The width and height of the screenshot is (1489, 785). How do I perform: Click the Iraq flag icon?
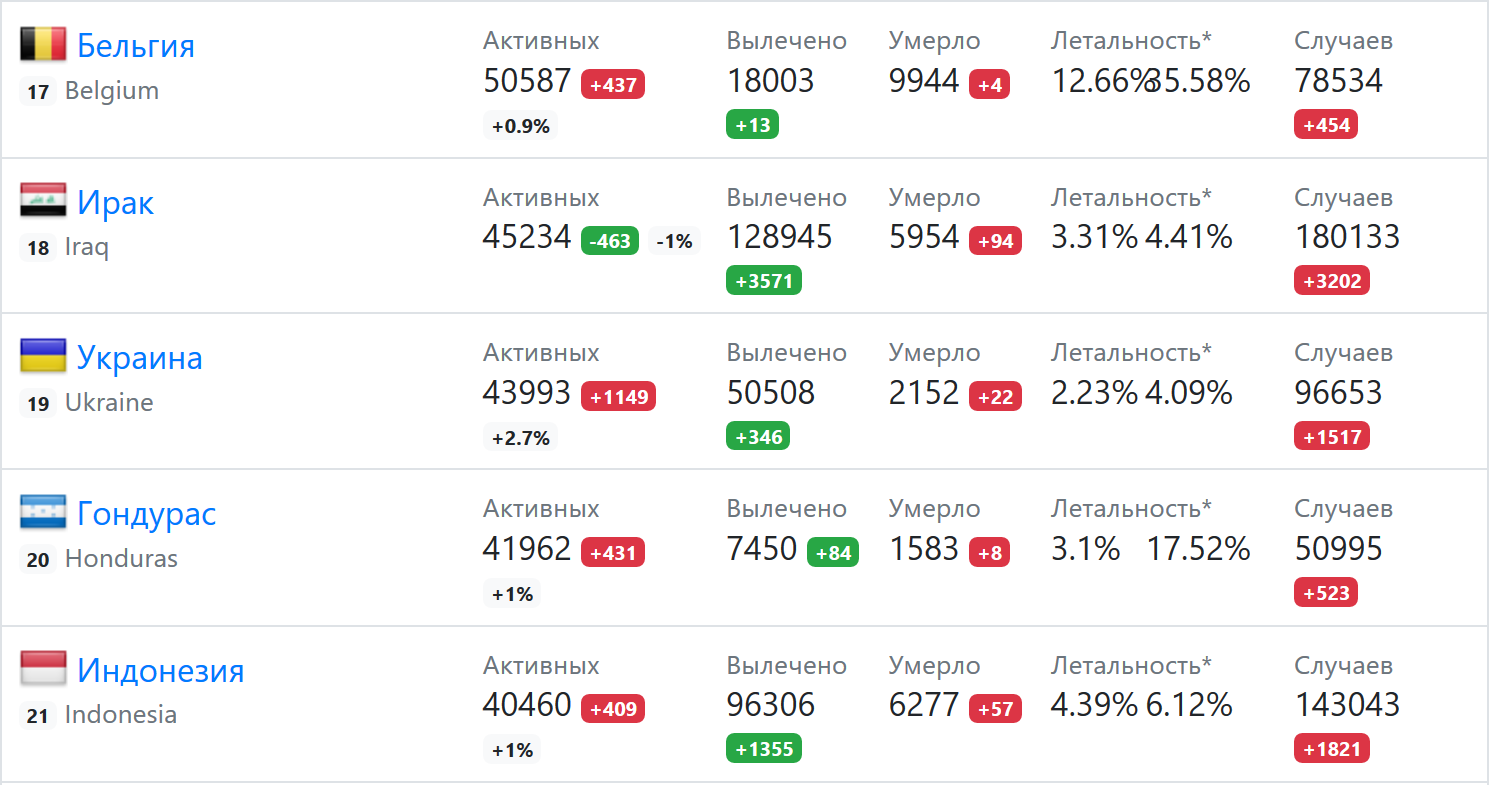click(x=43, y=201)
